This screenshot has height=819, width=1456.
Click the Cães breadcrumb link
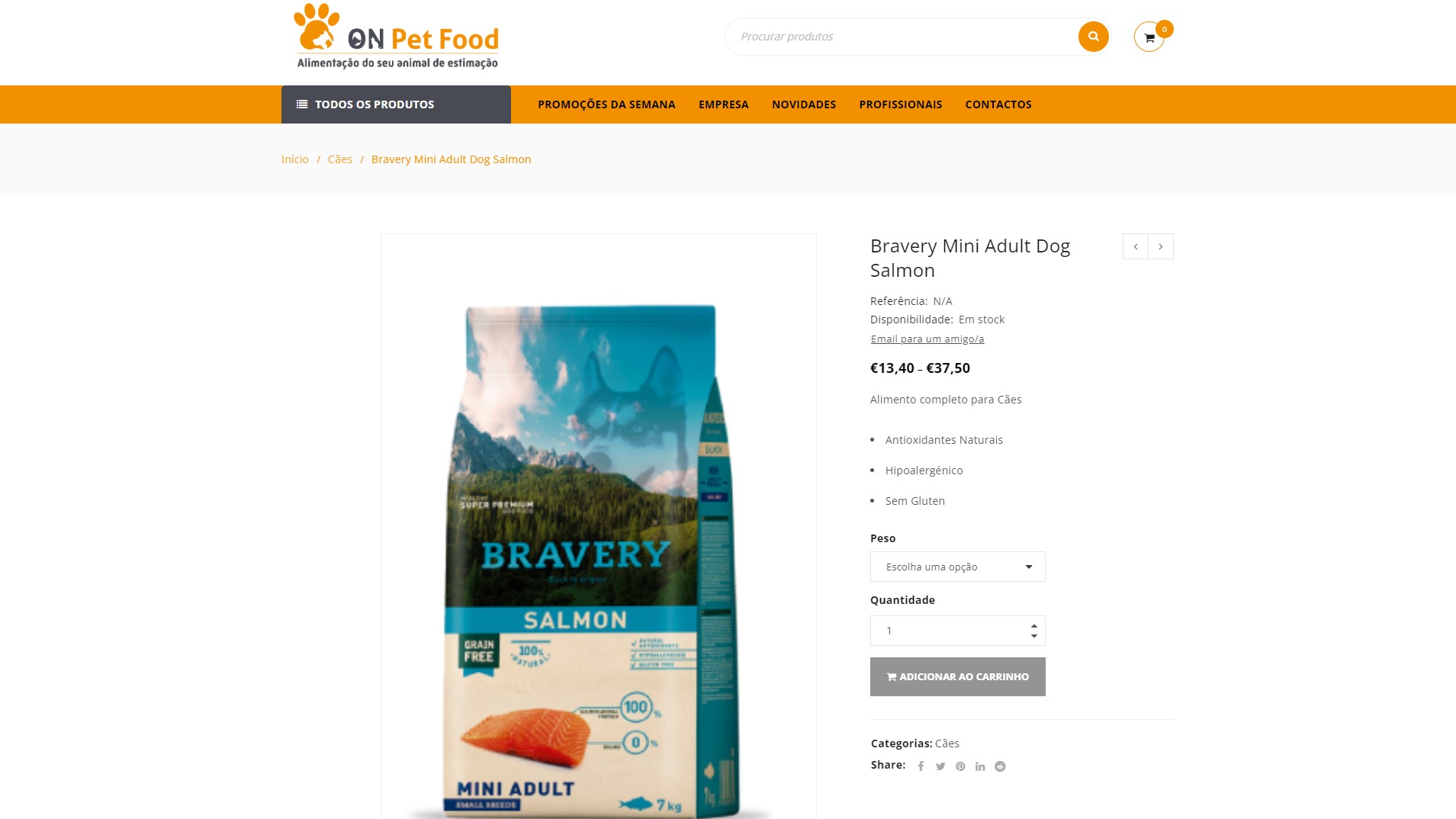[340, 159]
